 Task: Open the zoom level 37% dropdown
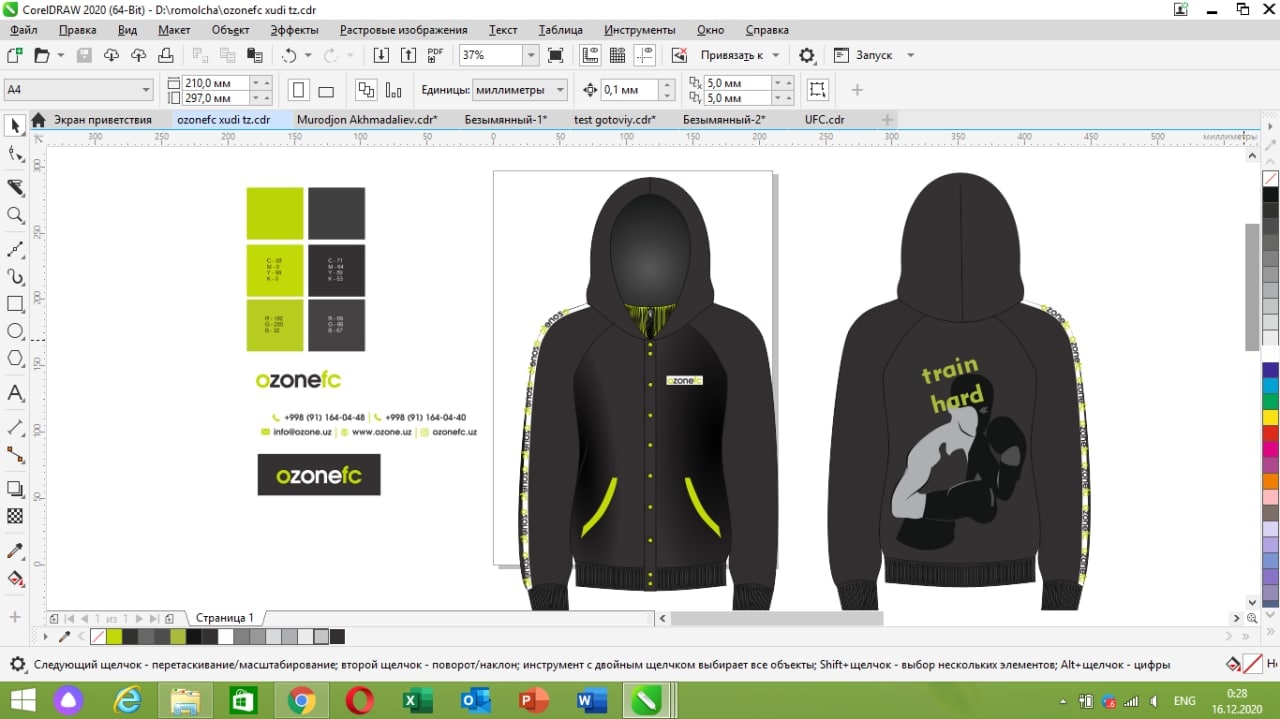coord(531,55)
